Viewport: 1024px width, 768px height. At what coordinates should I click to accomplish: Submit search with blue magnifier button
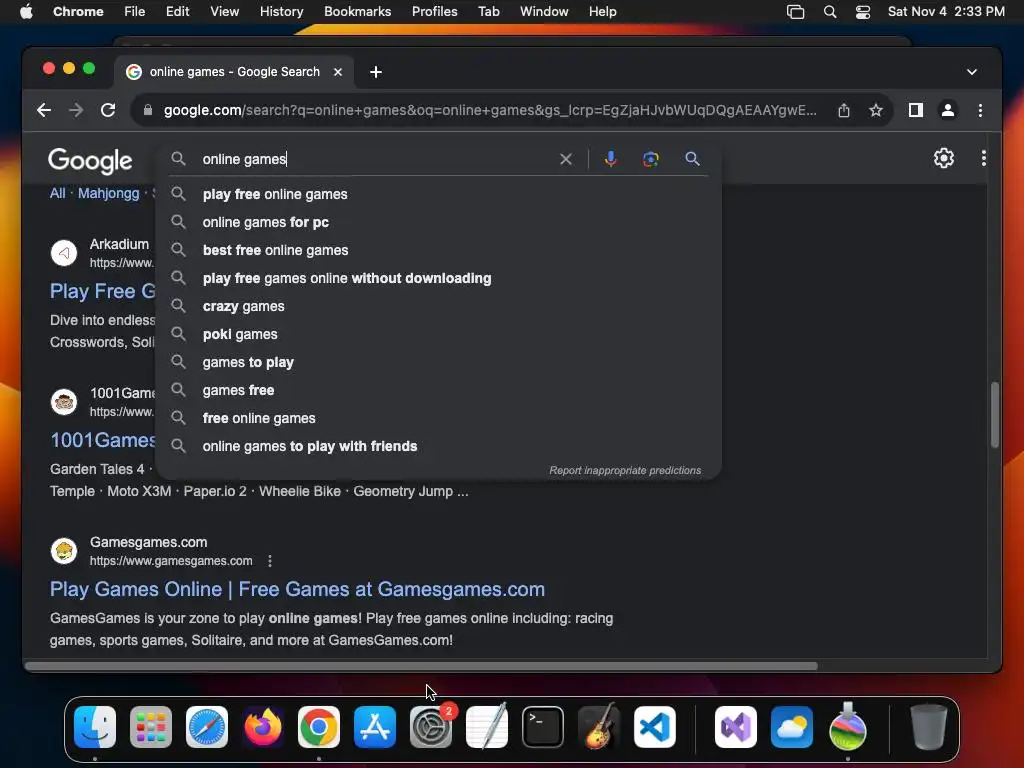pos(692,159)
